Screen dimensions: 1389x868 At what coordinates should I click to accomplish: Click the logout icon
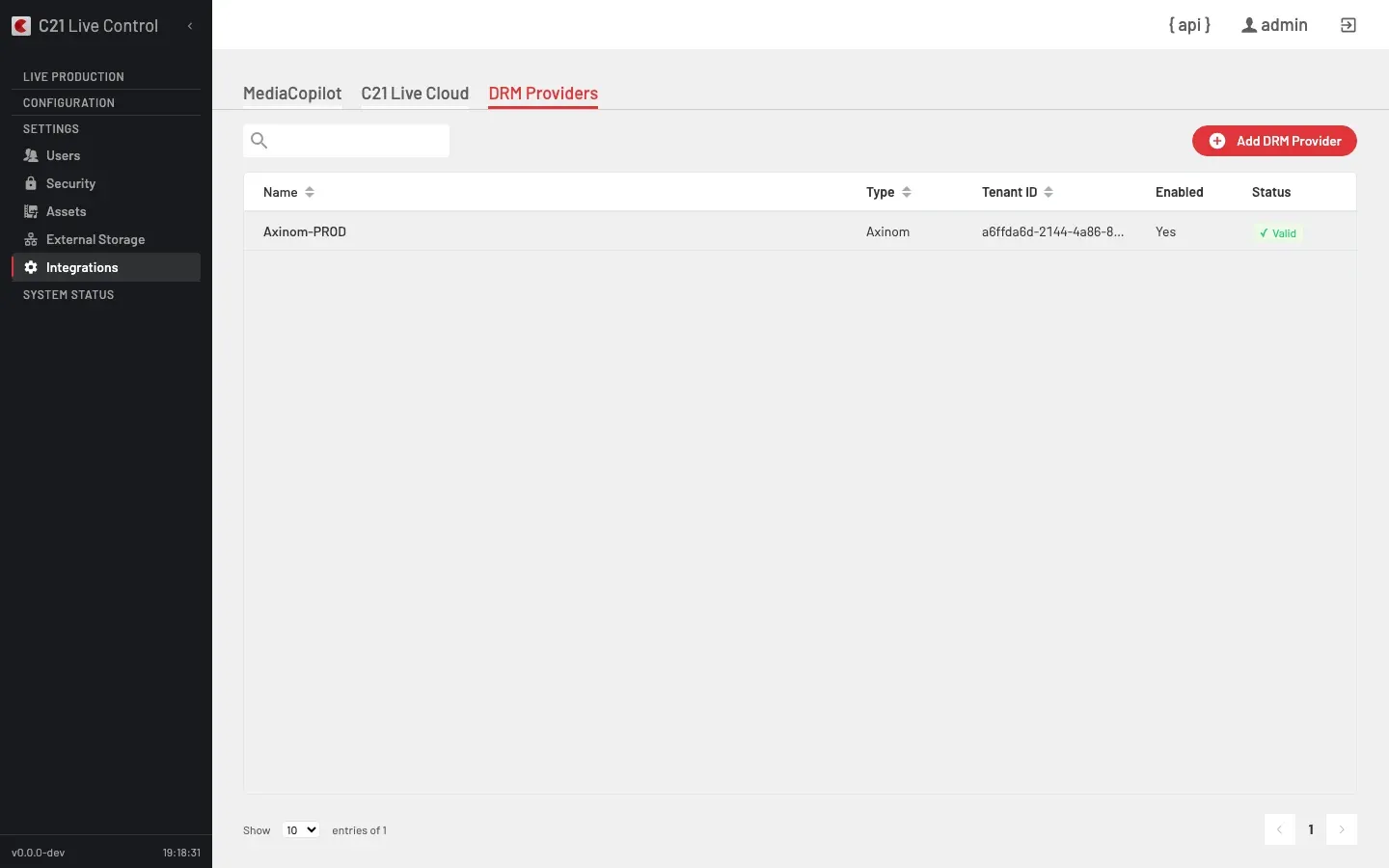tap(1348, 25)
